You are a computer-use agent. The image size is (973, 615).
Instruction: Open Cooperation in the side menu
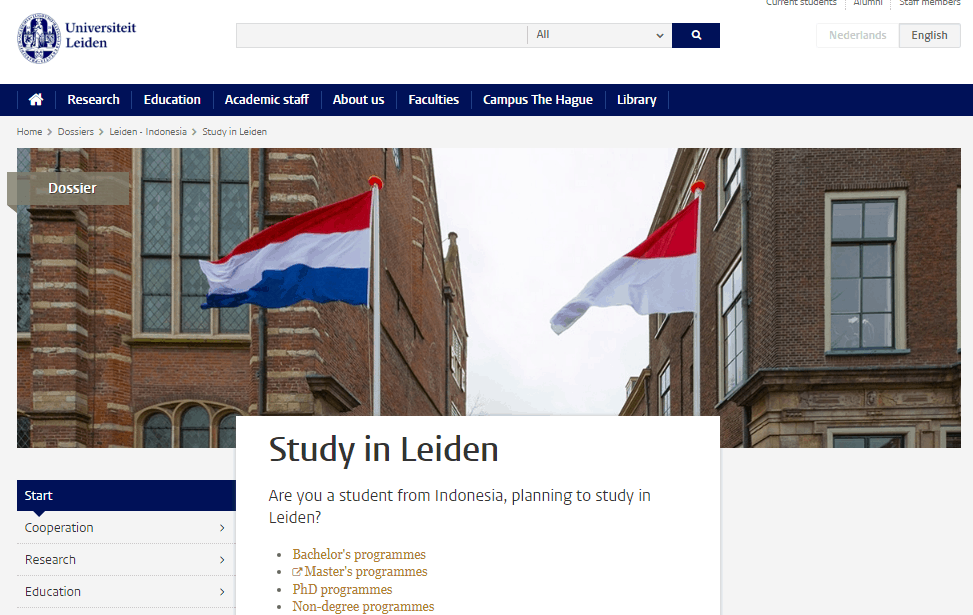pyautogui.click(x=59, y=527)
